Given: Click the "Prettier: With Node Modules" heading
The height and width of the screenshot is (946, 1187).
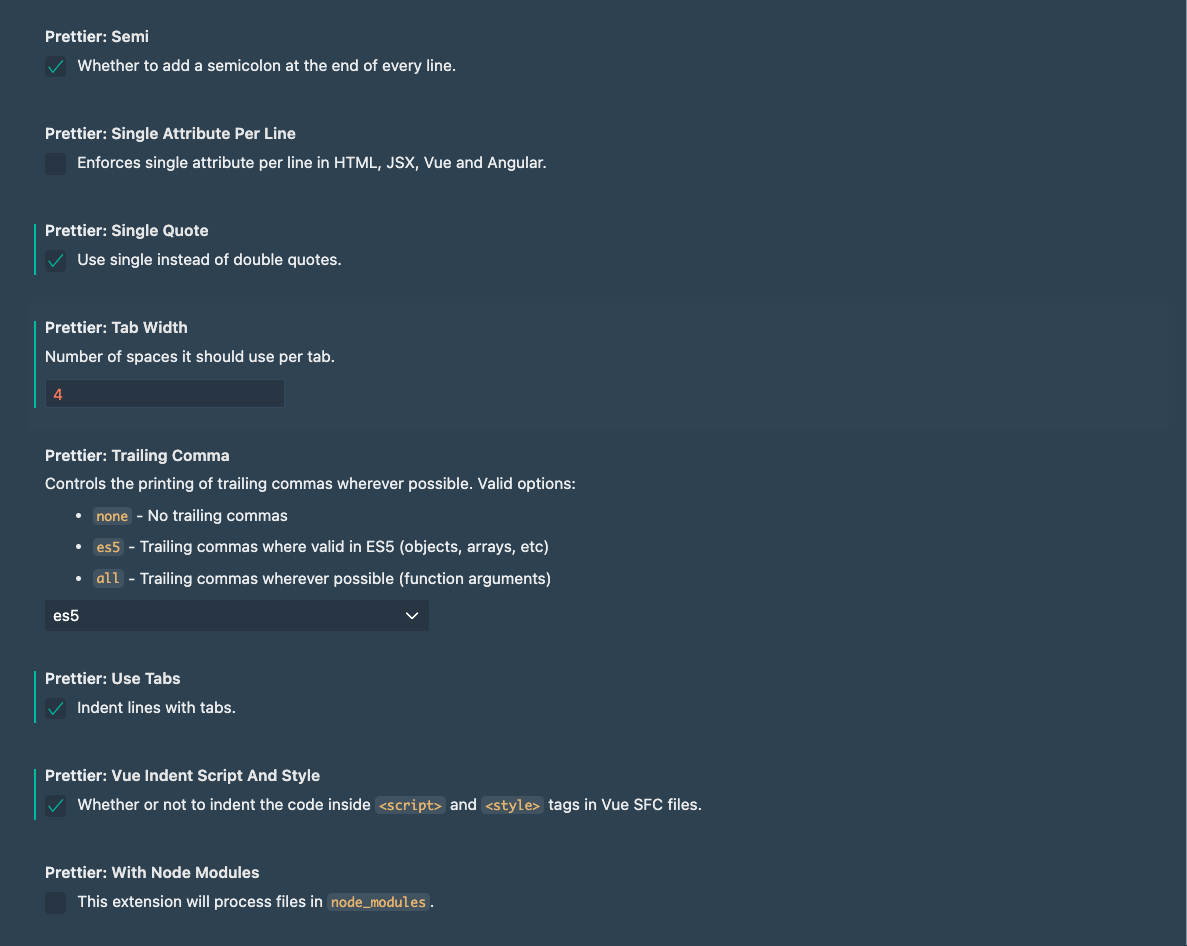Looking at the screenshot, I should (152, 873).
